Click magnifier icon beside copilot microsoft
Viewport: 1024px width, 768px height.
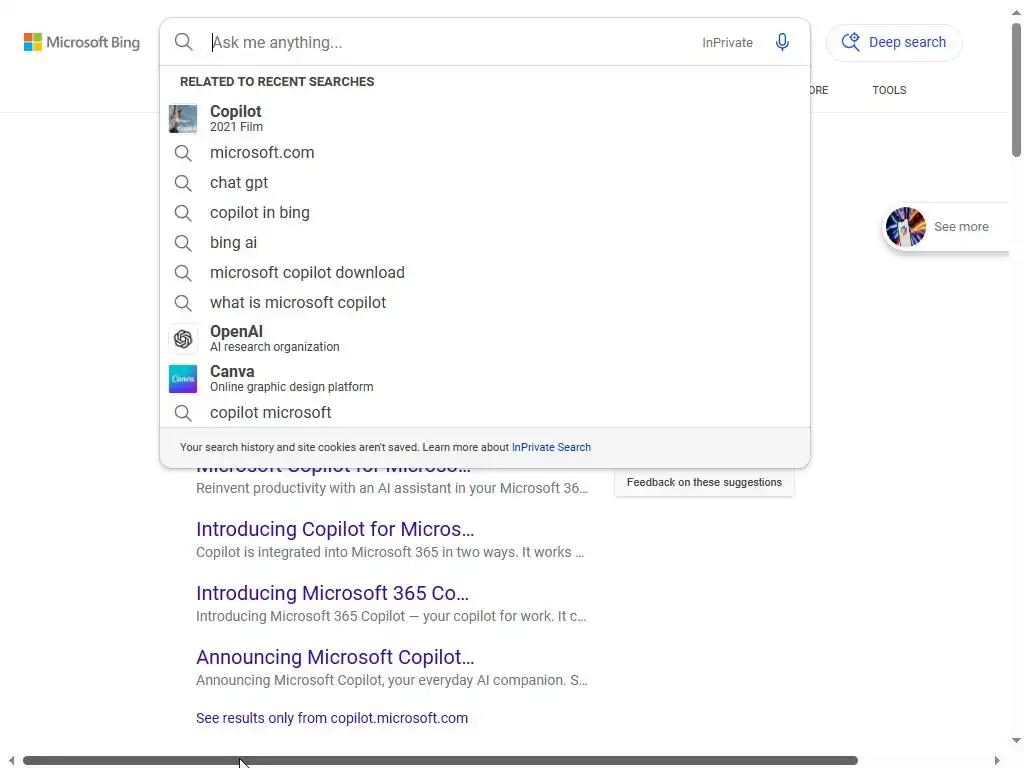(183, 413)
